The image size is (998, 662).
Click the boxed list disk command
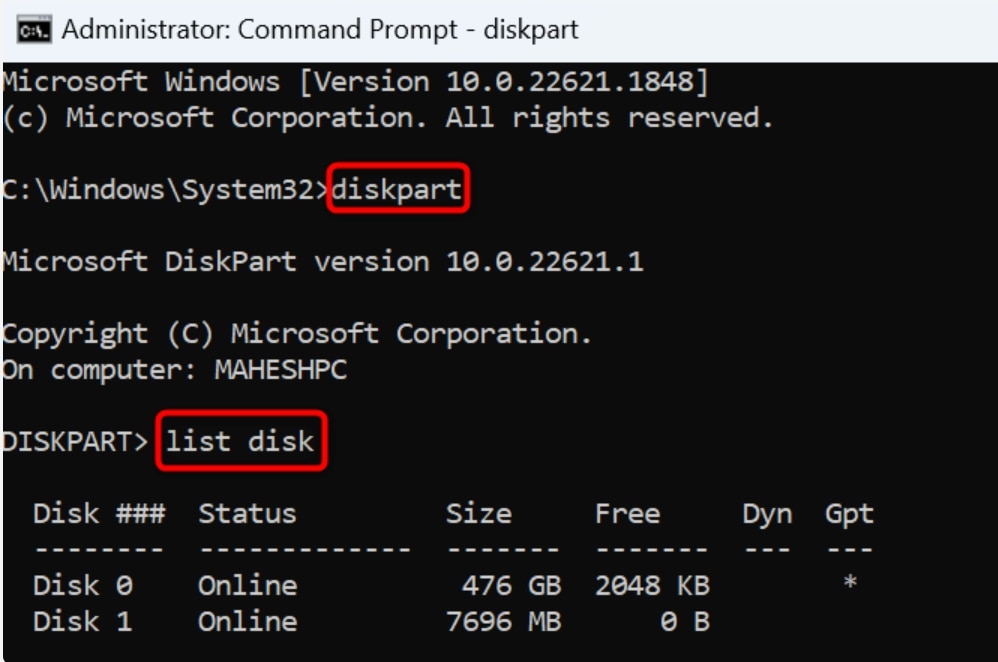pos(241,440)
